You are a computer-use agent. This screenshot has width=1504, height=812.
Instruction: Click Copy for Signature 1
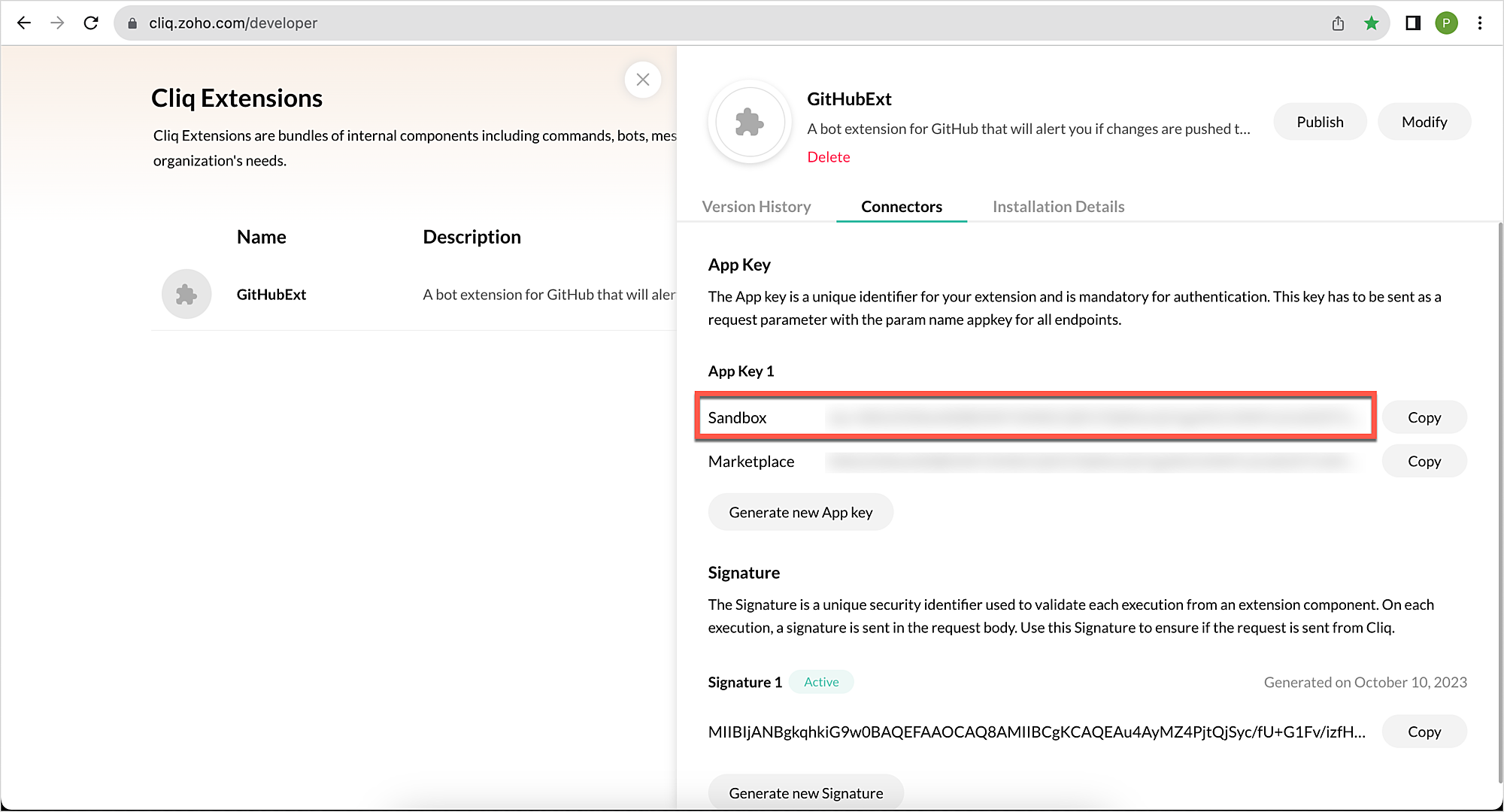pos(1425,731)
